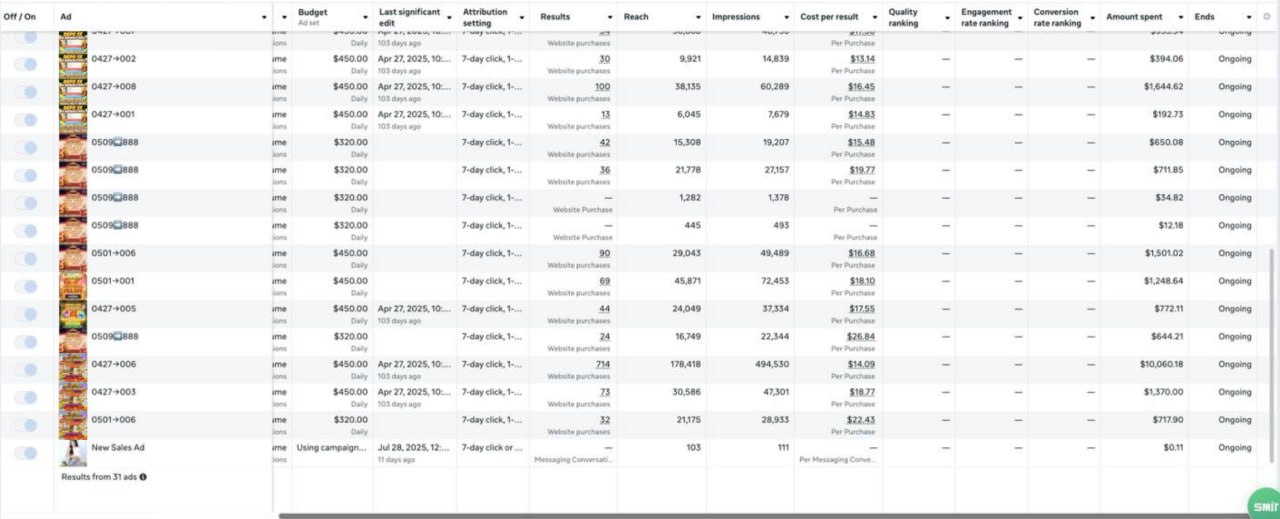
Task: Open the 0427→002 ad thumbnail
Action: click(73, 65)
